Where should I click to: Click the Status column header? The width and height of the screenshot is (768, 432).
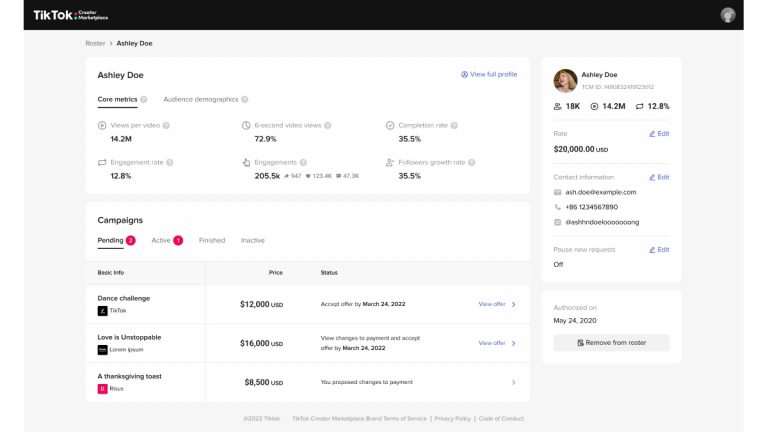click(329, 273)
